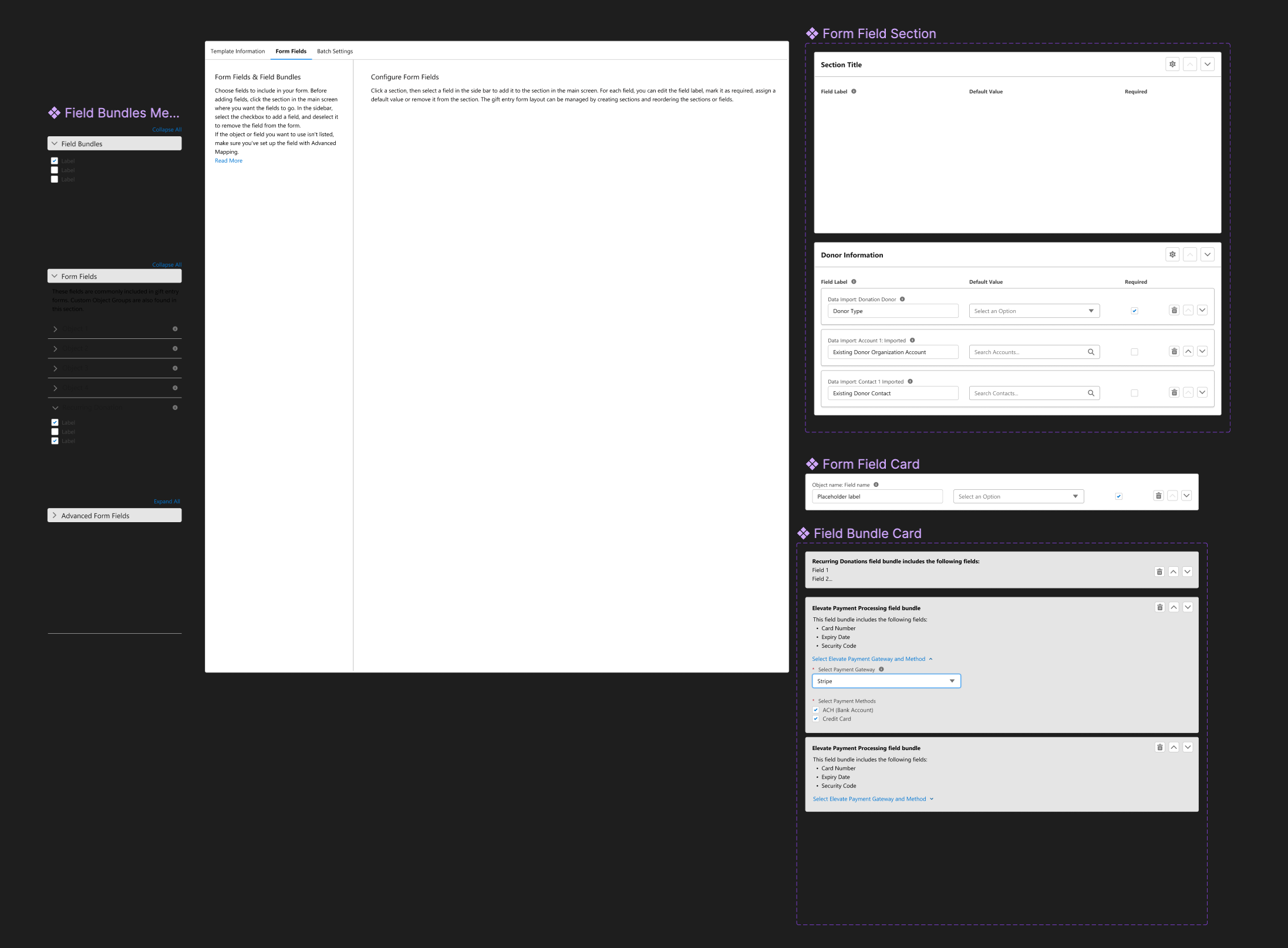Delete the Placeholder label field card
Viewport: 1288px width, 948px height.
click(x=1158, y=496)
